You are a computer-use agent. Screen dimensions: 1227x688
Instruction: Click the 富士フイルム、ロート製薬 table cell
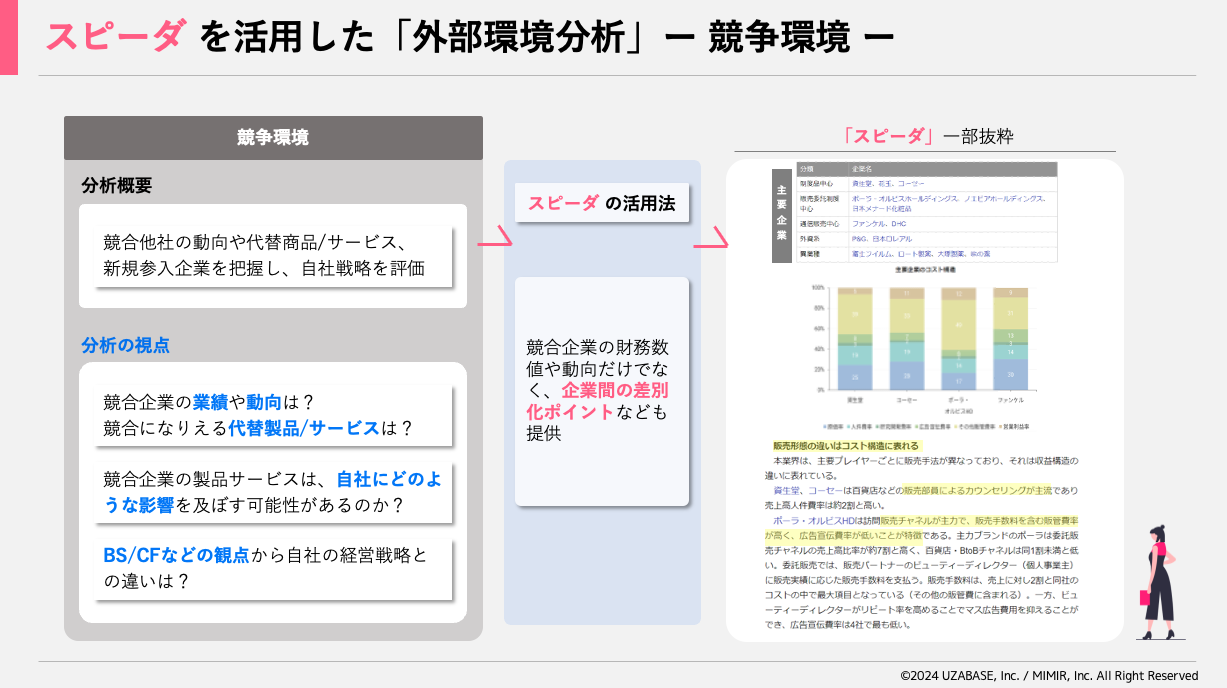953,255
